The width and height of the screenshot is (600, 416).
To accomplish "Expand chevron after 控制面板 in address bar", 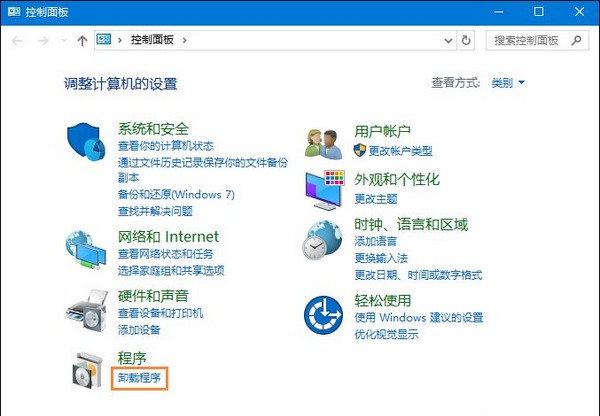I will click(185, 40).
